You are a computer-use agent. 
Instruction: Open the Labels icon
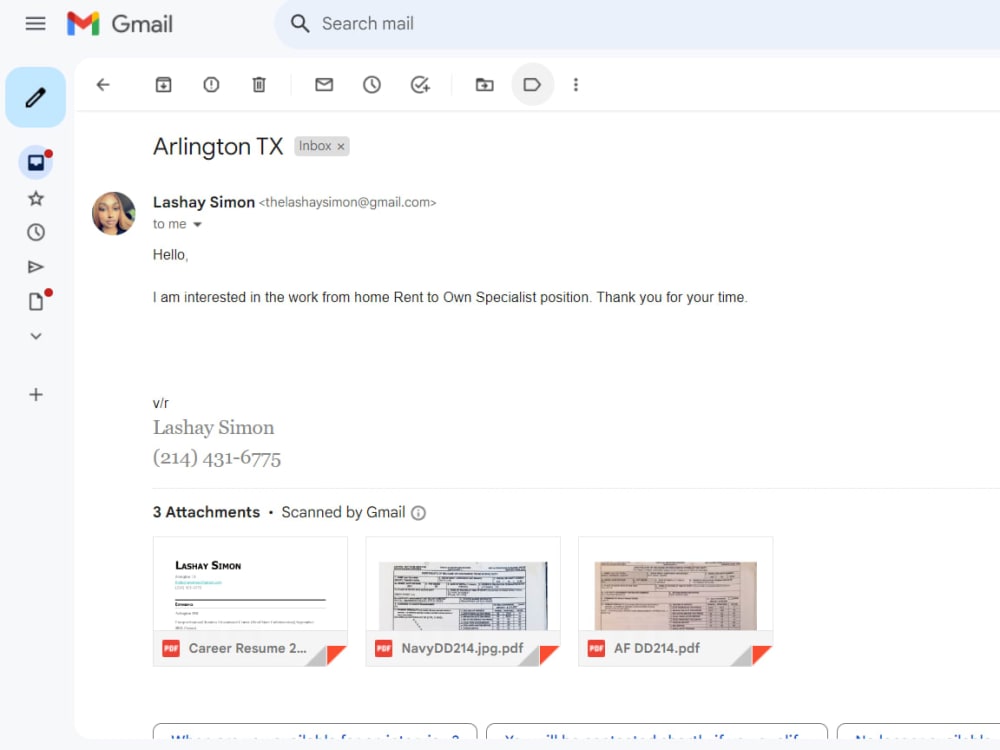533,85
